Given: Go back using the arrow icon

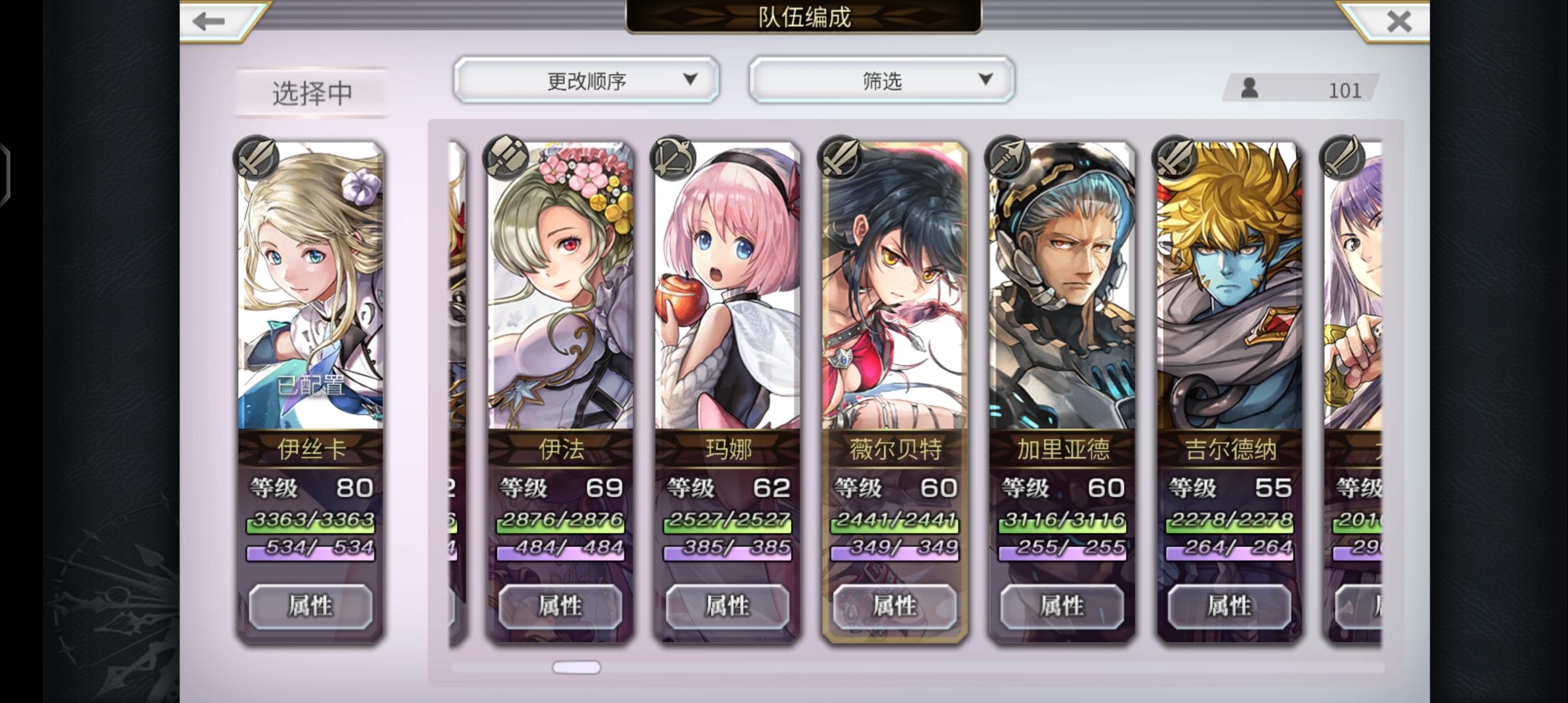Looking at the screenshot, I should pos(210,21).
